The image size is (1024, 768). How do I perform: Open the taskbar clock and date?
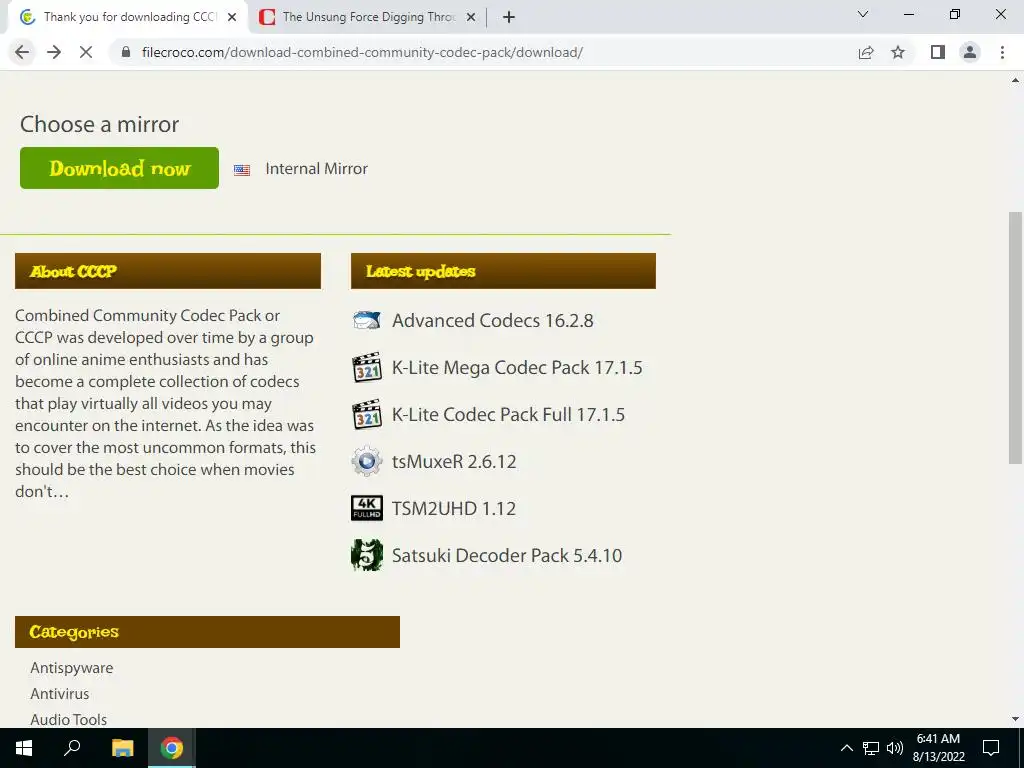(x=938, y=748)
